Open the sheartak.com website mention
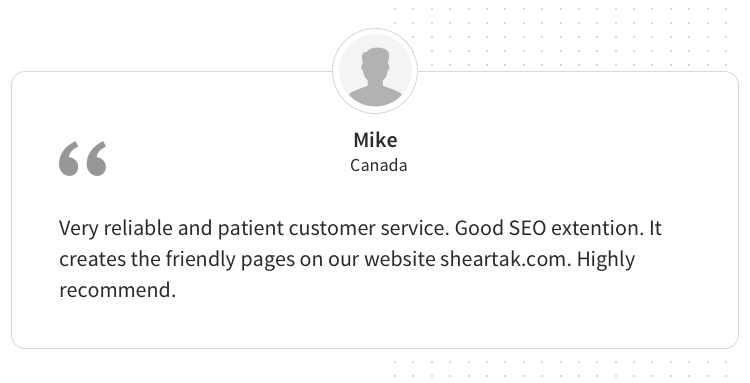 coord(506,259)
